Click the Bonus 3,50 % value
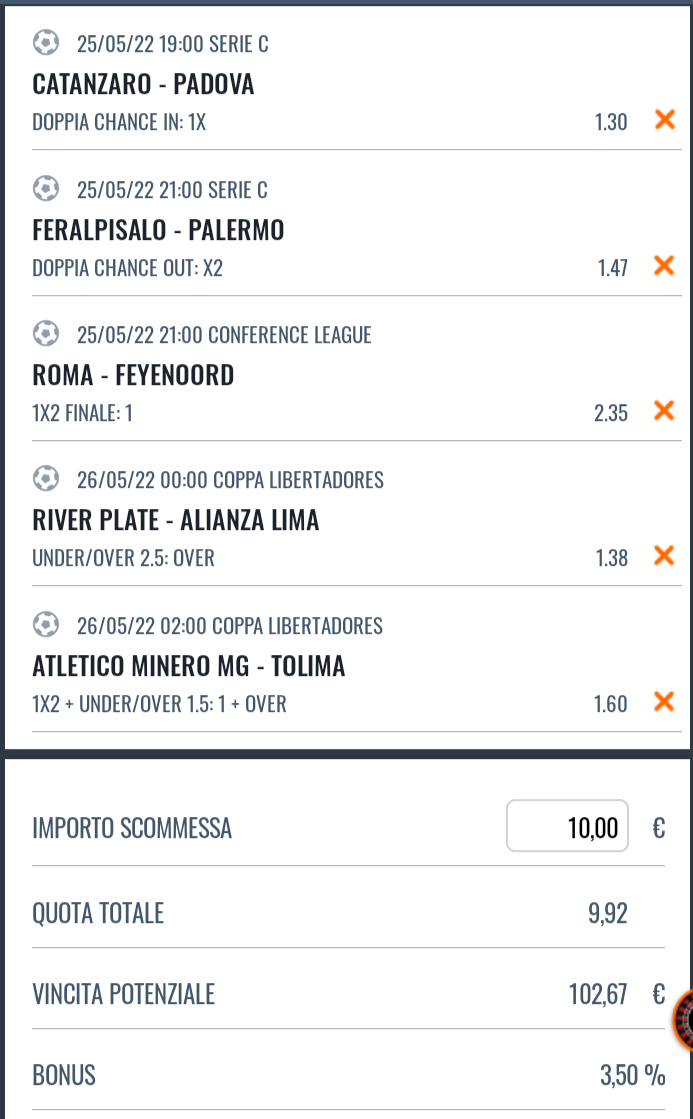This screenshot has height=1119, width=693. coord(632,1075)
